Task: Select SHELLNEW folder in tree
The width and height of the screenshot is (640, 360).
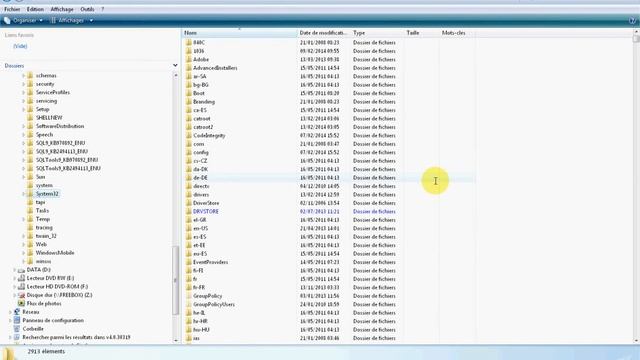Action: pyautogui.click(x=49, y=118)
